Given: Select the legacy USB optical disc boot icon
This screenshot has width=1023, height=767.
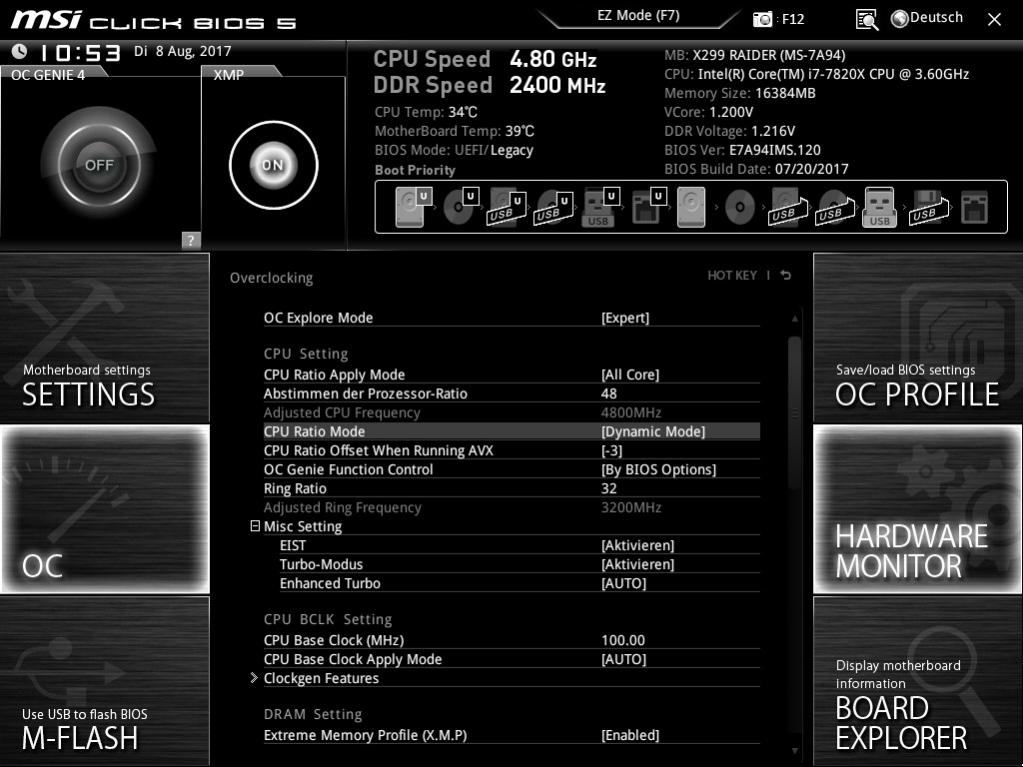Looking at the screenshot, I should pos(834,207).
